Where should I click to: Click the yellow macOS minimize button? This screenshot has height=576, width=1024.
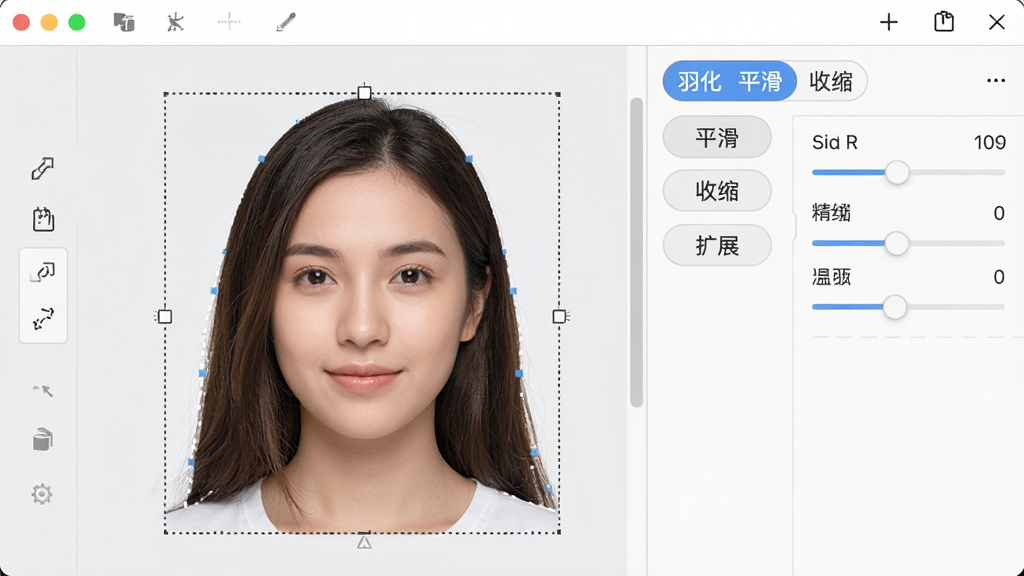coord(49,22)
